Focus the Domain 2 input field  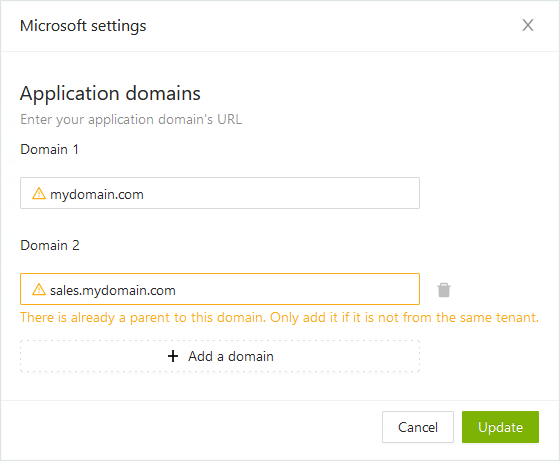coord(220,289)
